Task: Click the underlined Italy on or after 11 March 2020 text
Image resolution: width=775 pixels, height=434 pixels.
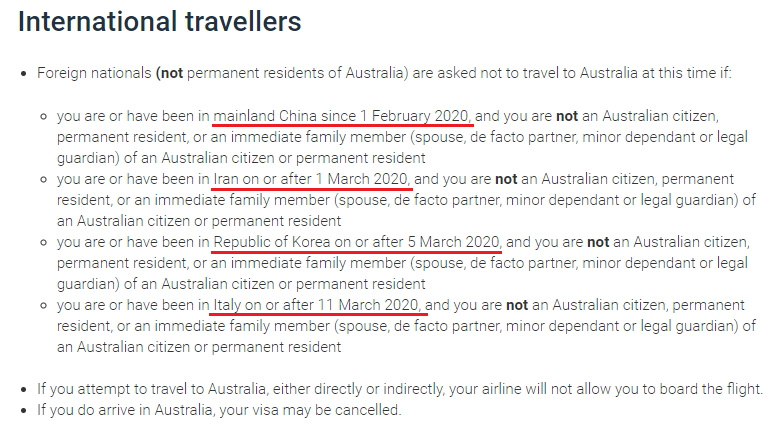Action: click(316, 305)
